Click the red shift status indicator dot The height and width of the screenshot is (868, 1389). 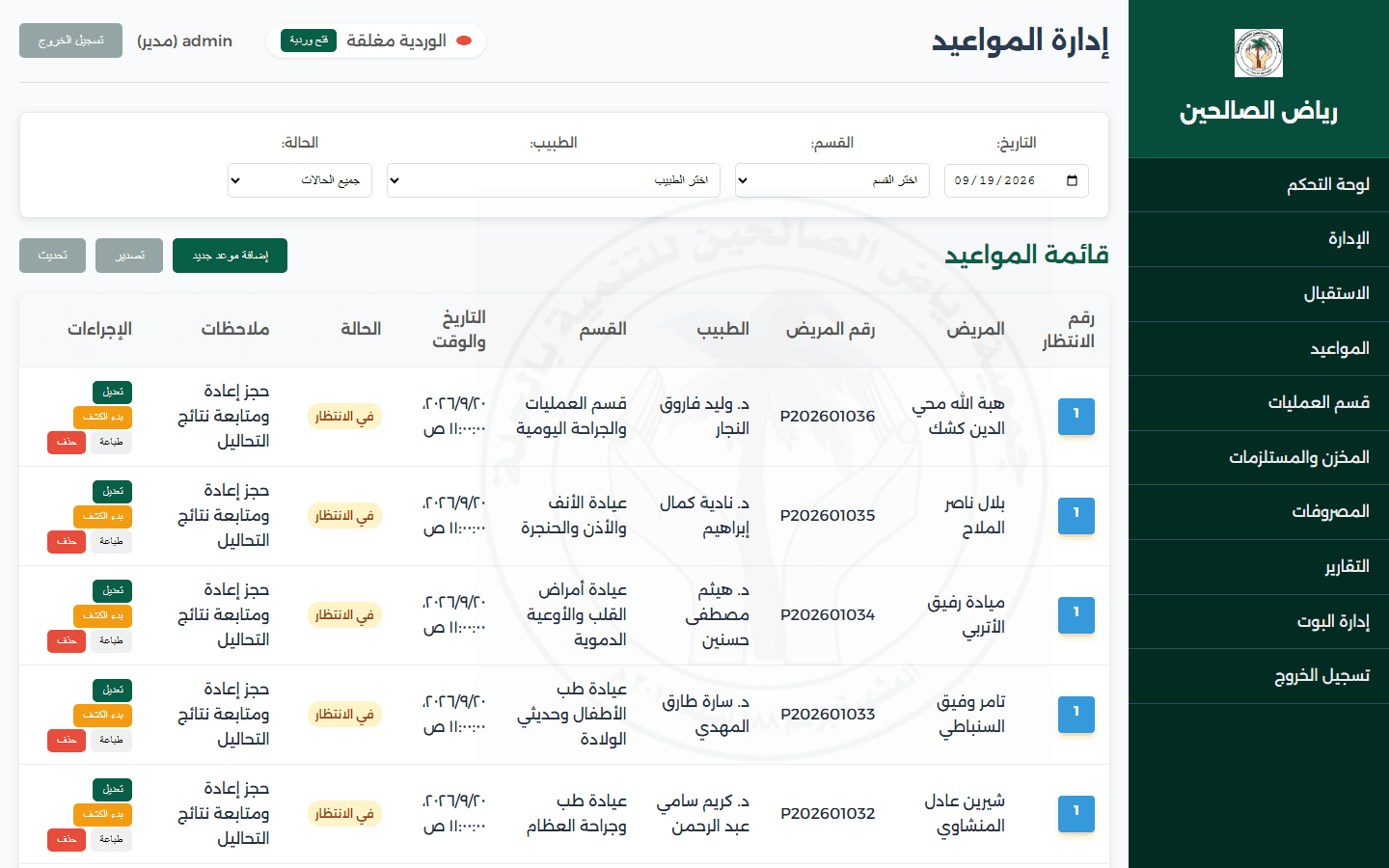tap(464, 41)
